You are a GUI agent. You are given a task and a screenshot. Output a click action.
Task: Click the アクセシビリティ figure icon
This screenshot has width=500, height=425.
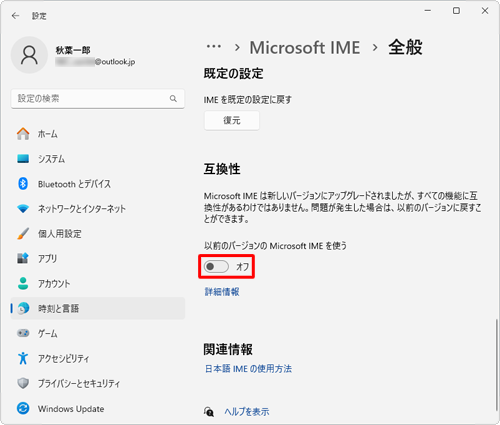(23, 358)
